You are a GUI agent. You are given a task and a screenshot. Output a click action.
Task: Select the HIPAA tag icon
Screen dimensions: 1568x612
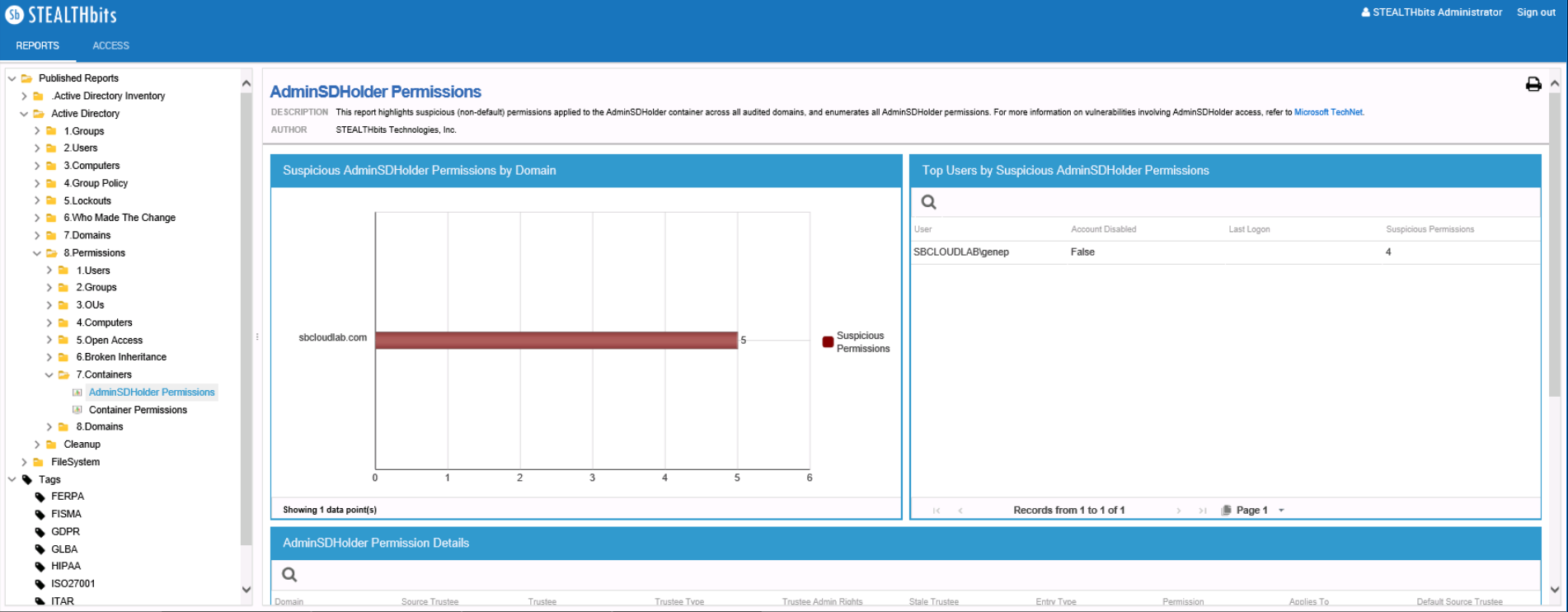(40, 567)
